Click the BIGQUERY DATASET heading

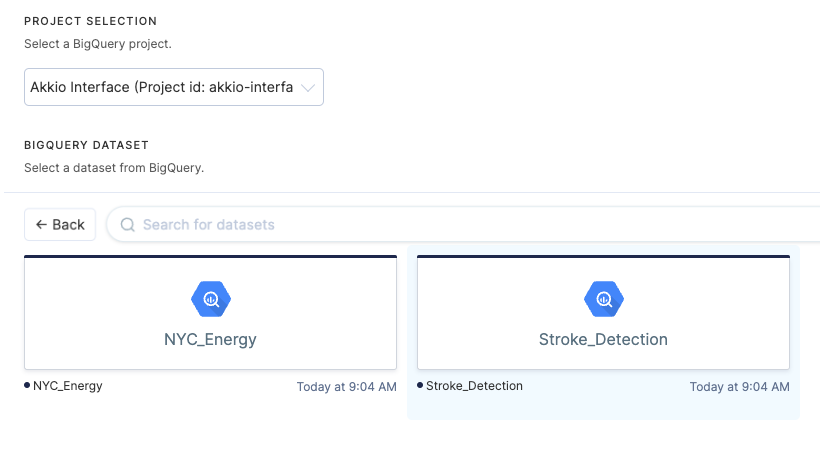(86, 145)
